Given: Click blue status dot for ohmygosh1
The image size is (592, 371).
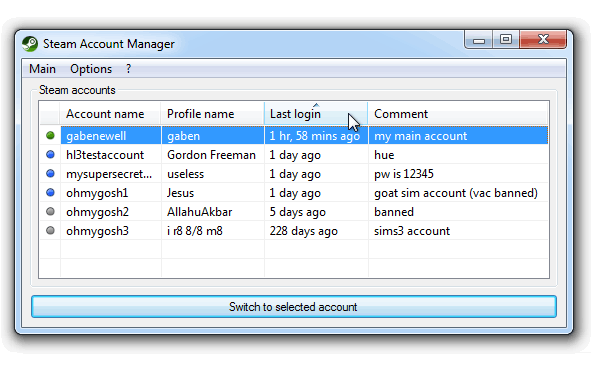Looking at the screenshot, I should 50,192.
